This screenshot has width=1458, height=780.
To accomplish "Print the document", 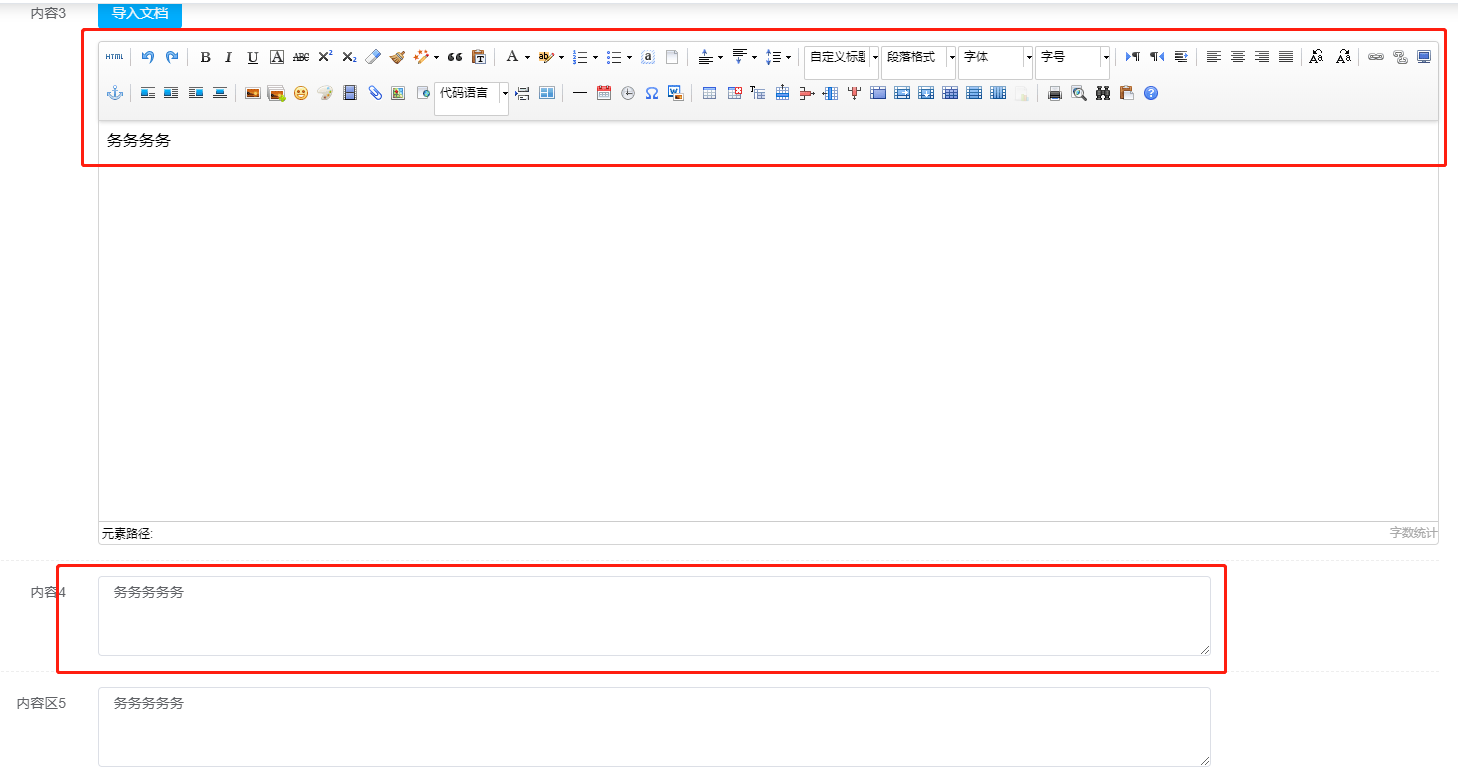I will click(1055, 93).
